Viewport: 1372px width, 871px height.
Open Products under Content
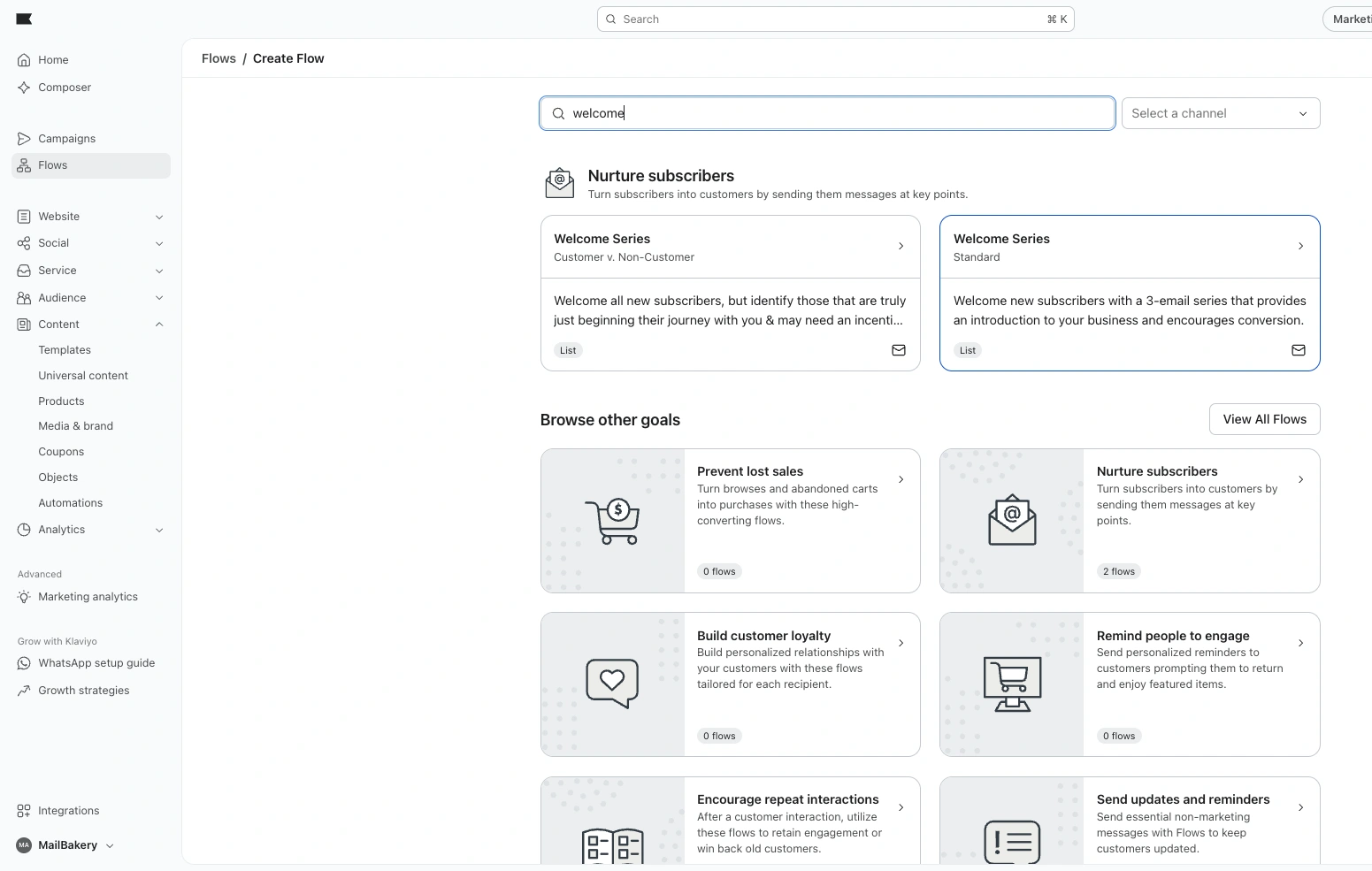pos(61,401)
